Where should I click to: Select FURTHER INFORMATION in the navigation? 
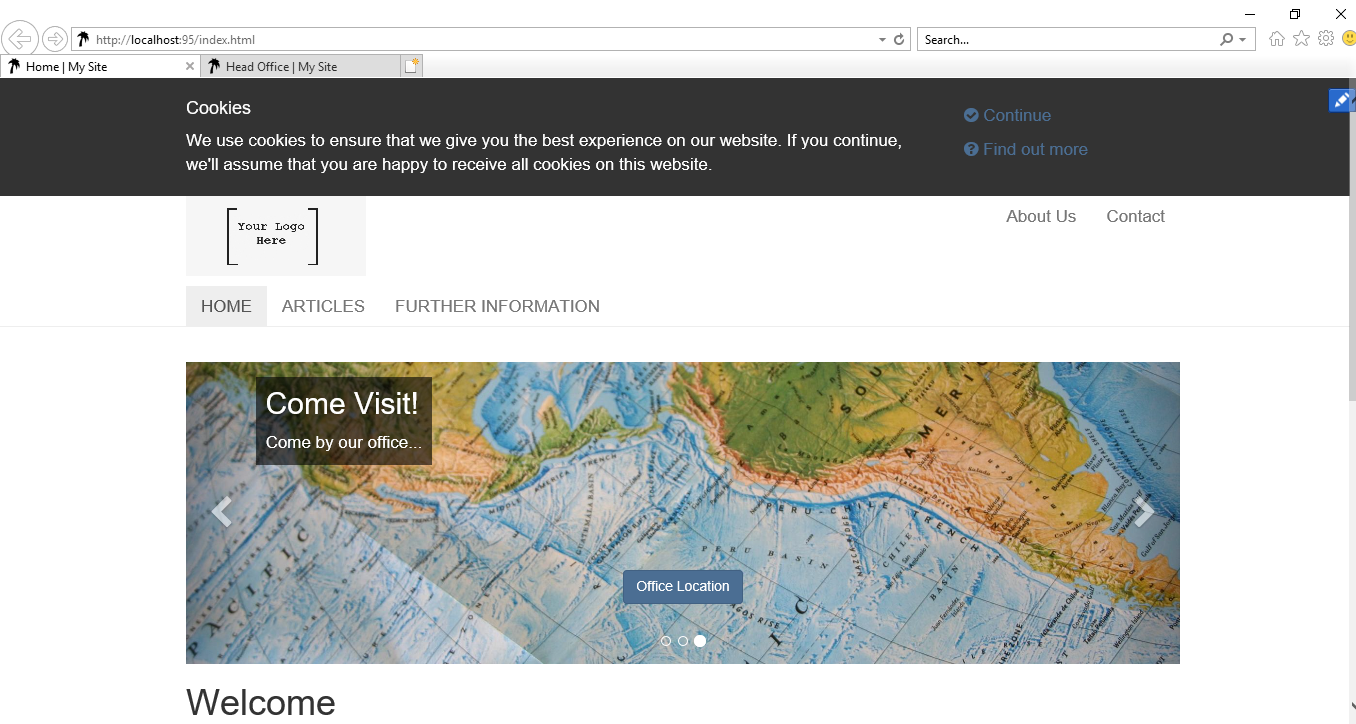[497, 306]
